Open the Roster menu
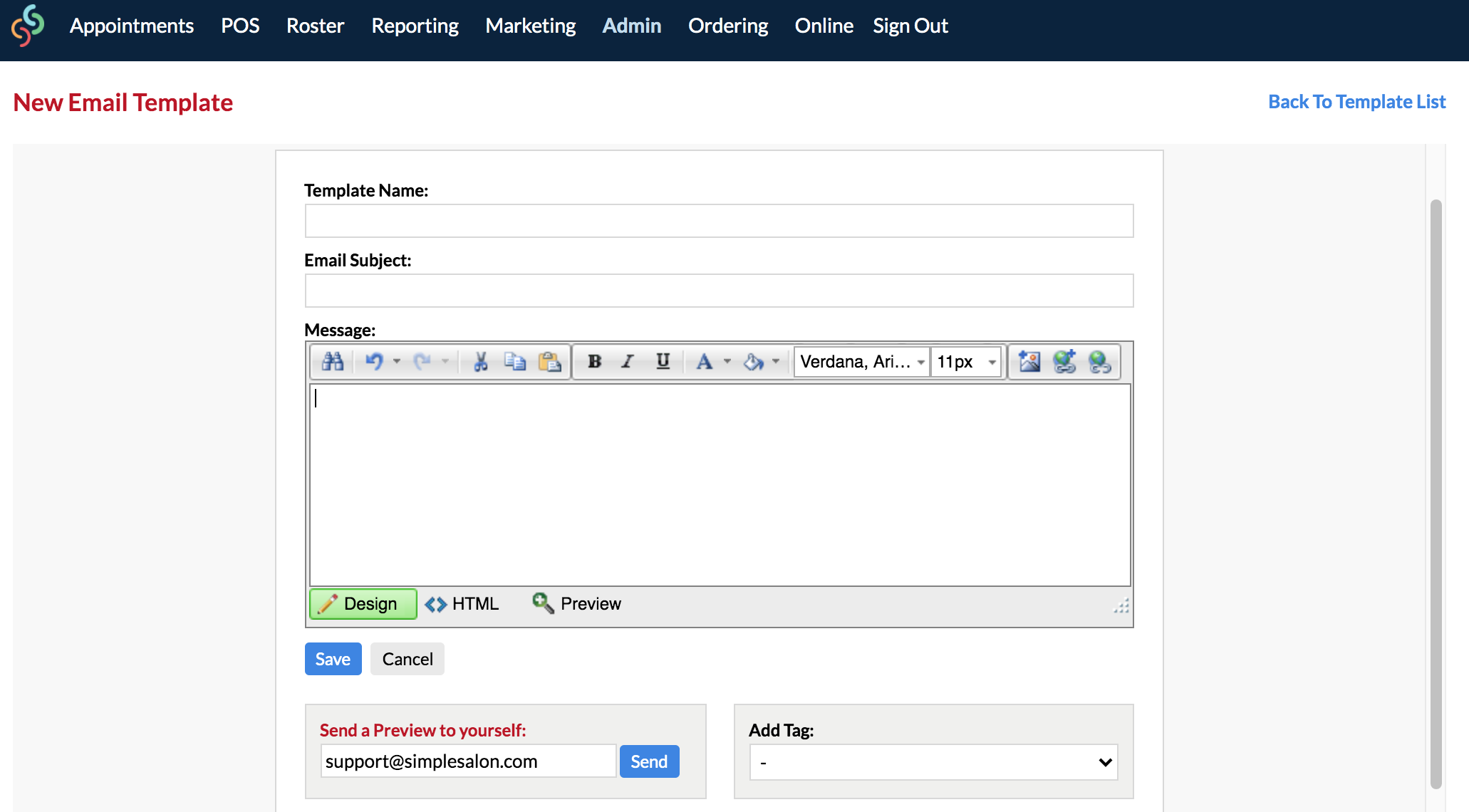This screenshot has width=1469, height=812. [315, 26]
